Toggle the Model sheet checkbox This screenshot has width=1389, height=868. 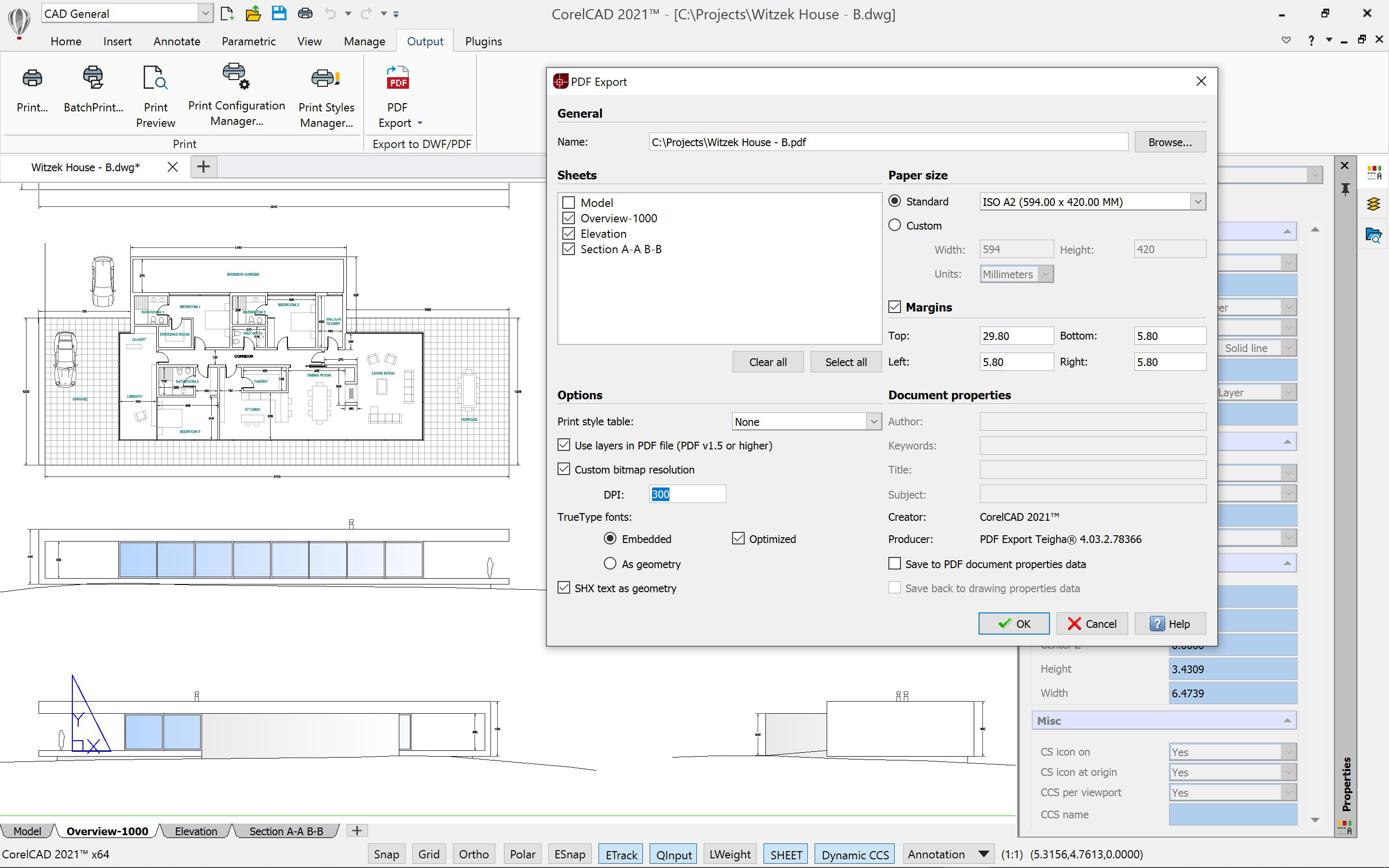pyautogui.click(x=568, y=202)
